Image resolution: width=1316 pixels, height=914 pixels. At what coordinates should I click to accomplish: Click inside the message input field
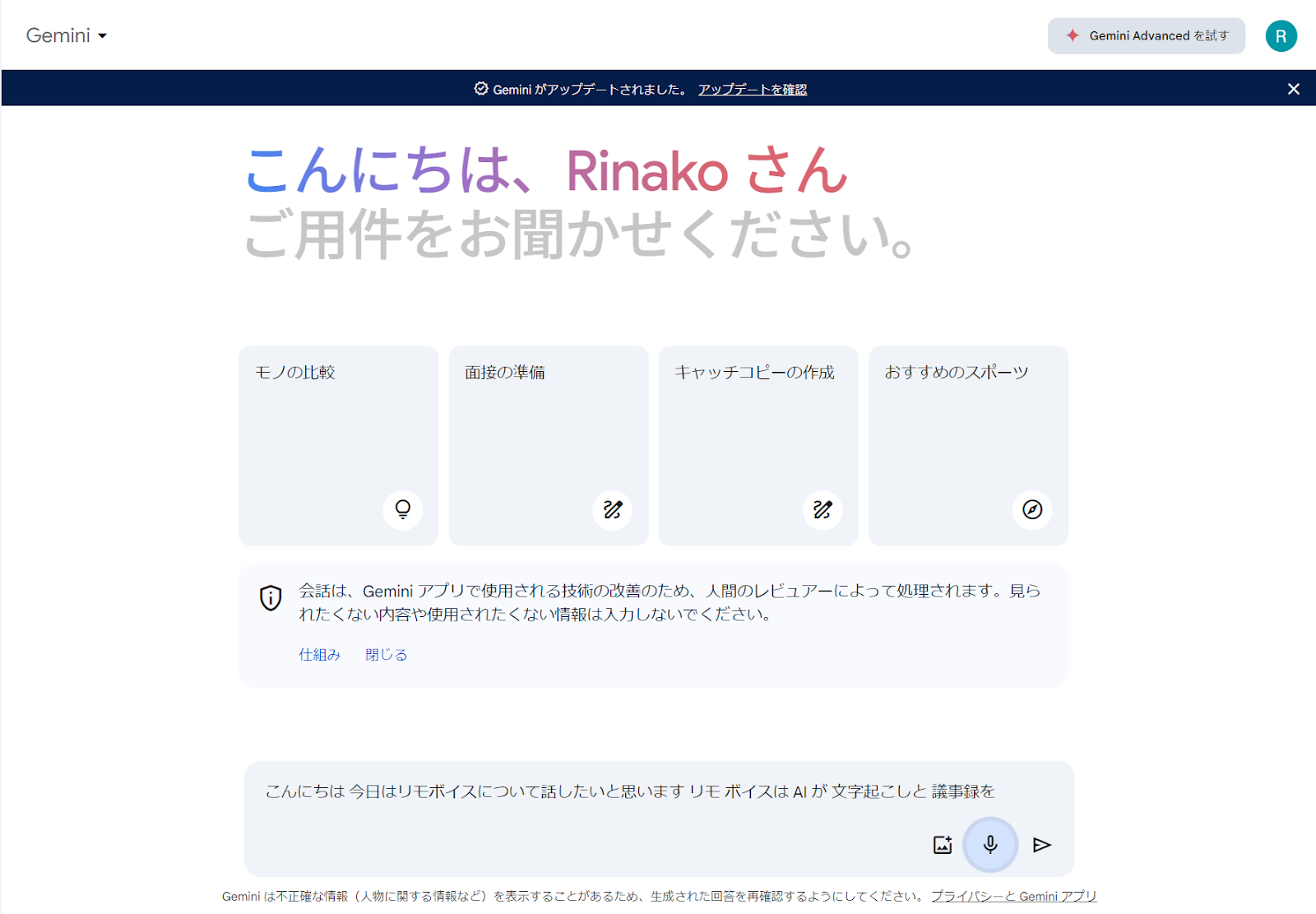pos(576,791)
